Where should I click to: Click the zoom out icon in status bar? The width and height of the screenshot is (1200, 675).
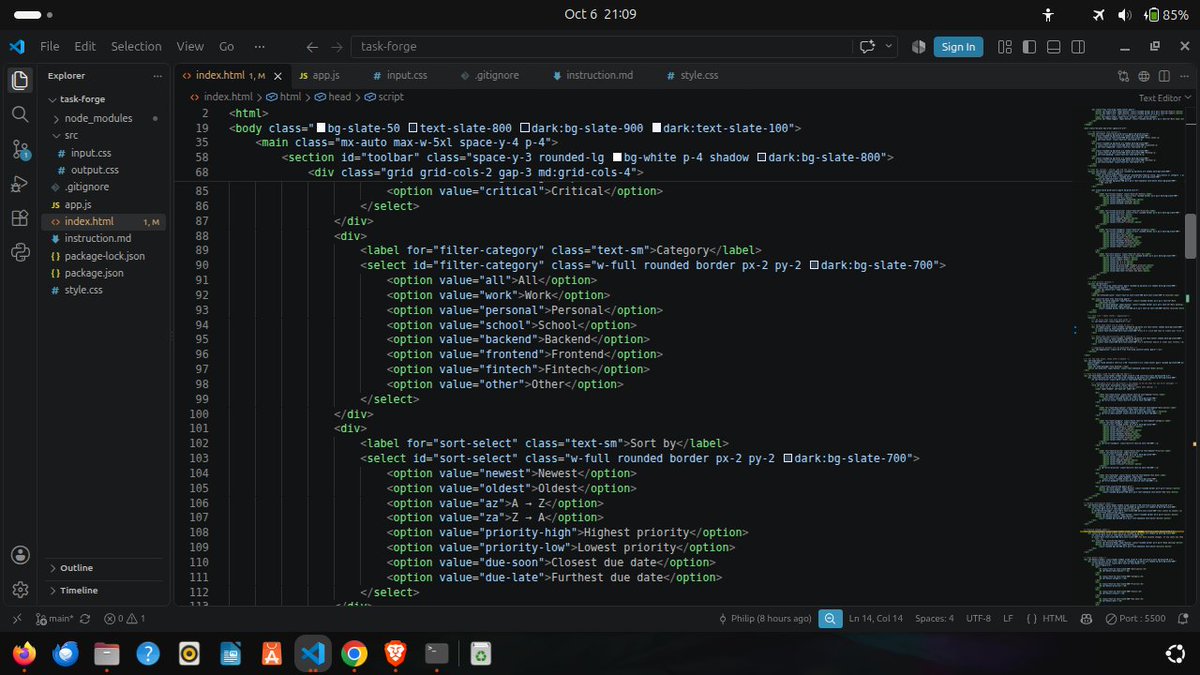[x=830, y=619]
